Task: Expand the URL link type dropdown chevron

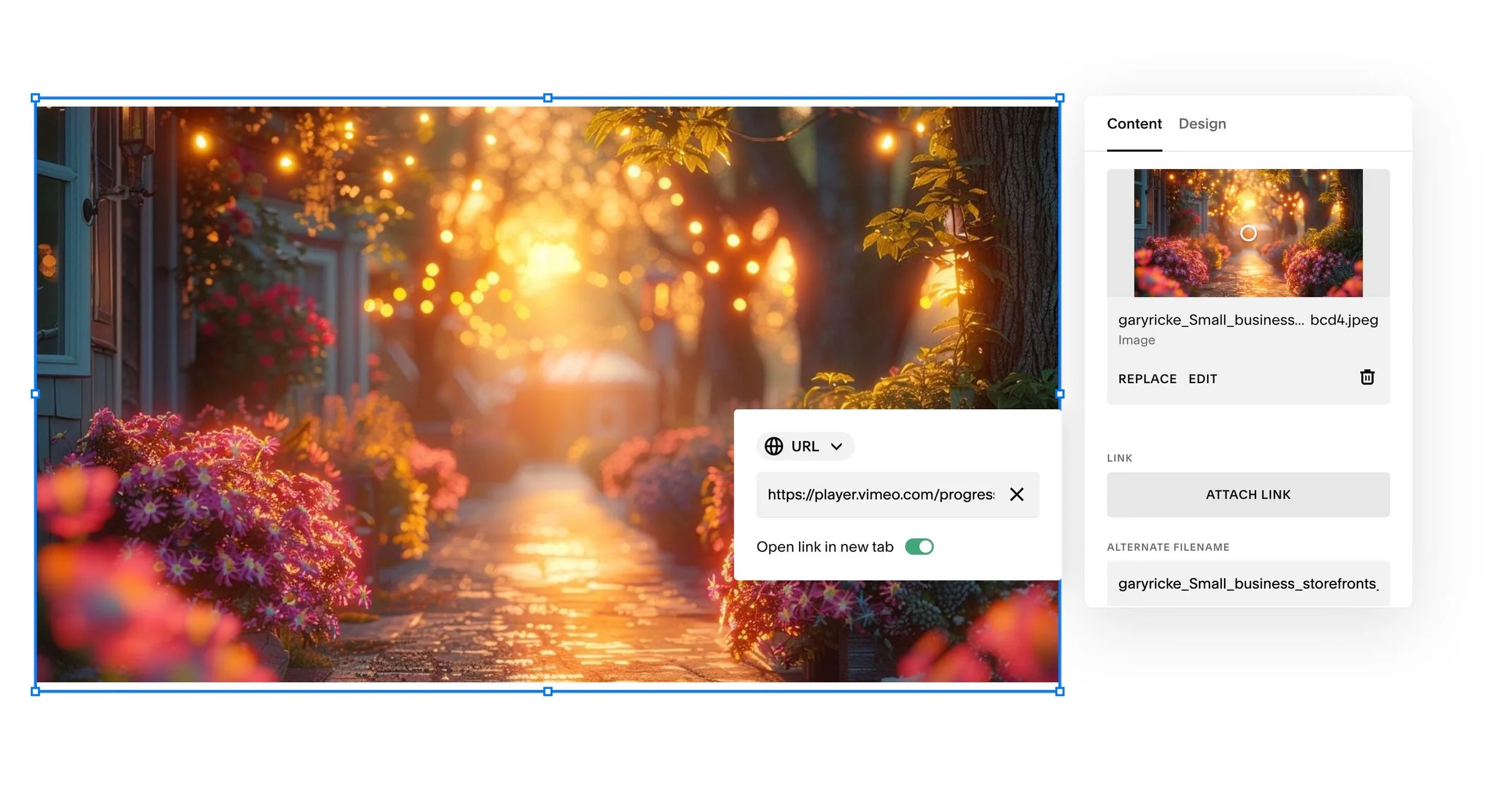Action: (836, 447)
